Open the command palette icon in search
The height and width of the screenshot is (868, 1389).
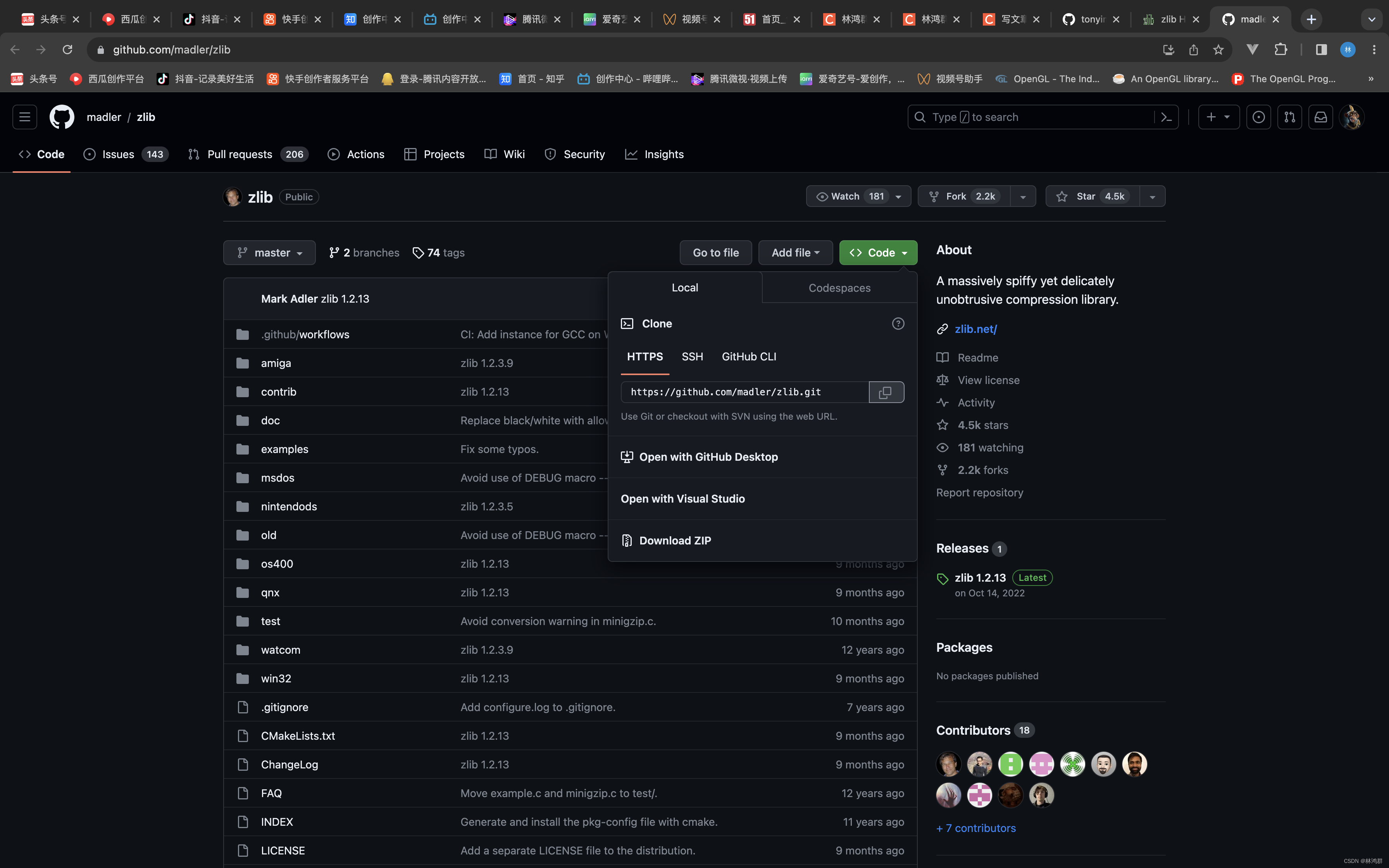point(1166,117)
